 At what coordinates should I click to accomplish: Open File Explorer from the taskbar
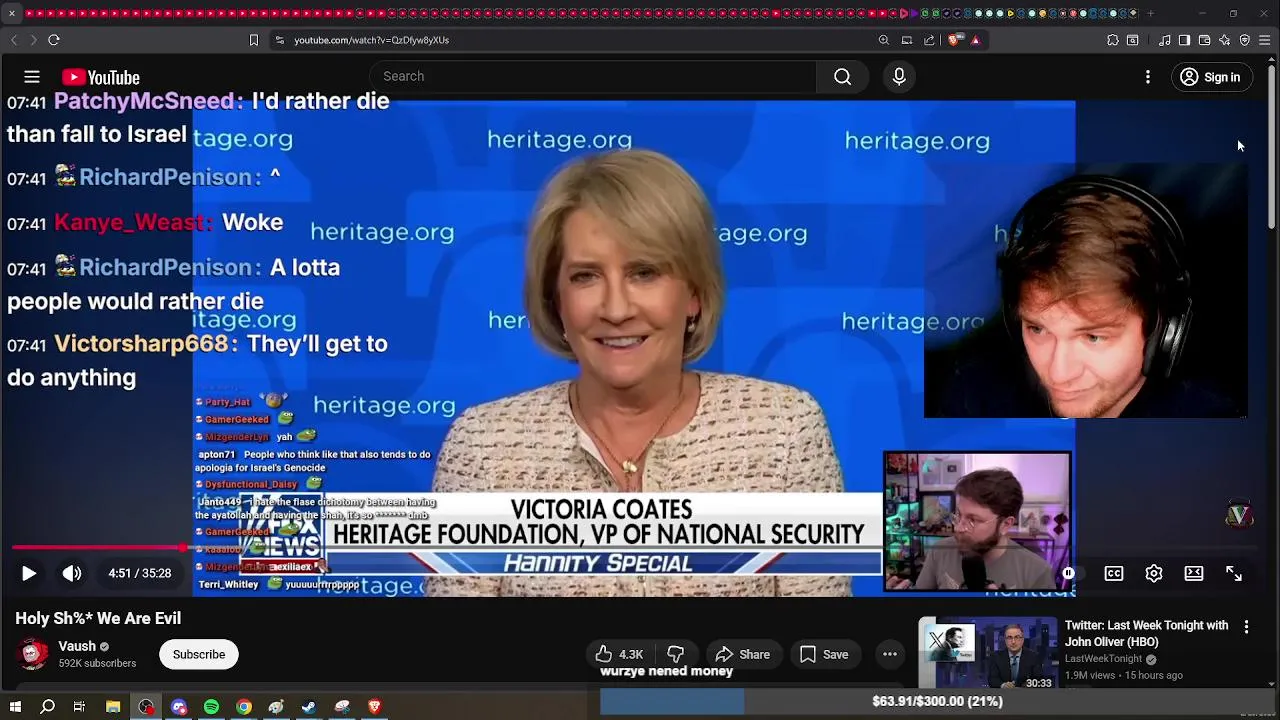(x=113, y=707)
